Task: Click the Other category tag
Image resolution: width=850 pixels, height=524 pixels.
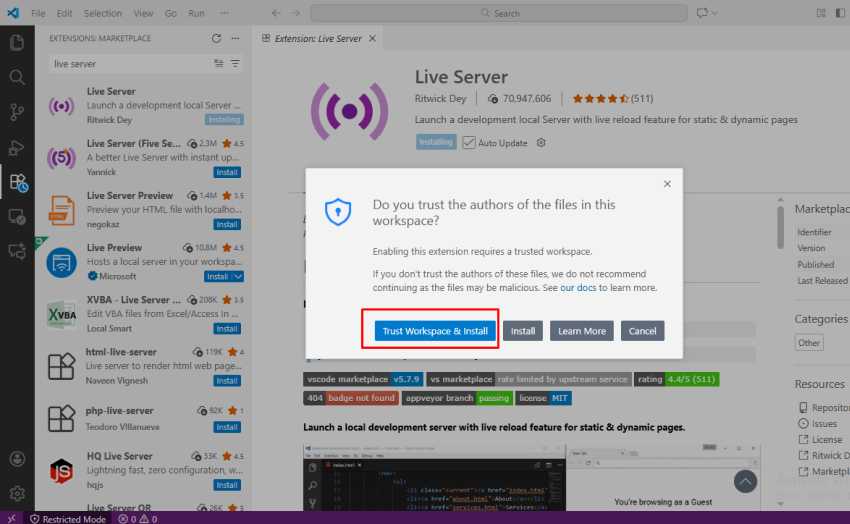Action: coord(809,342)
